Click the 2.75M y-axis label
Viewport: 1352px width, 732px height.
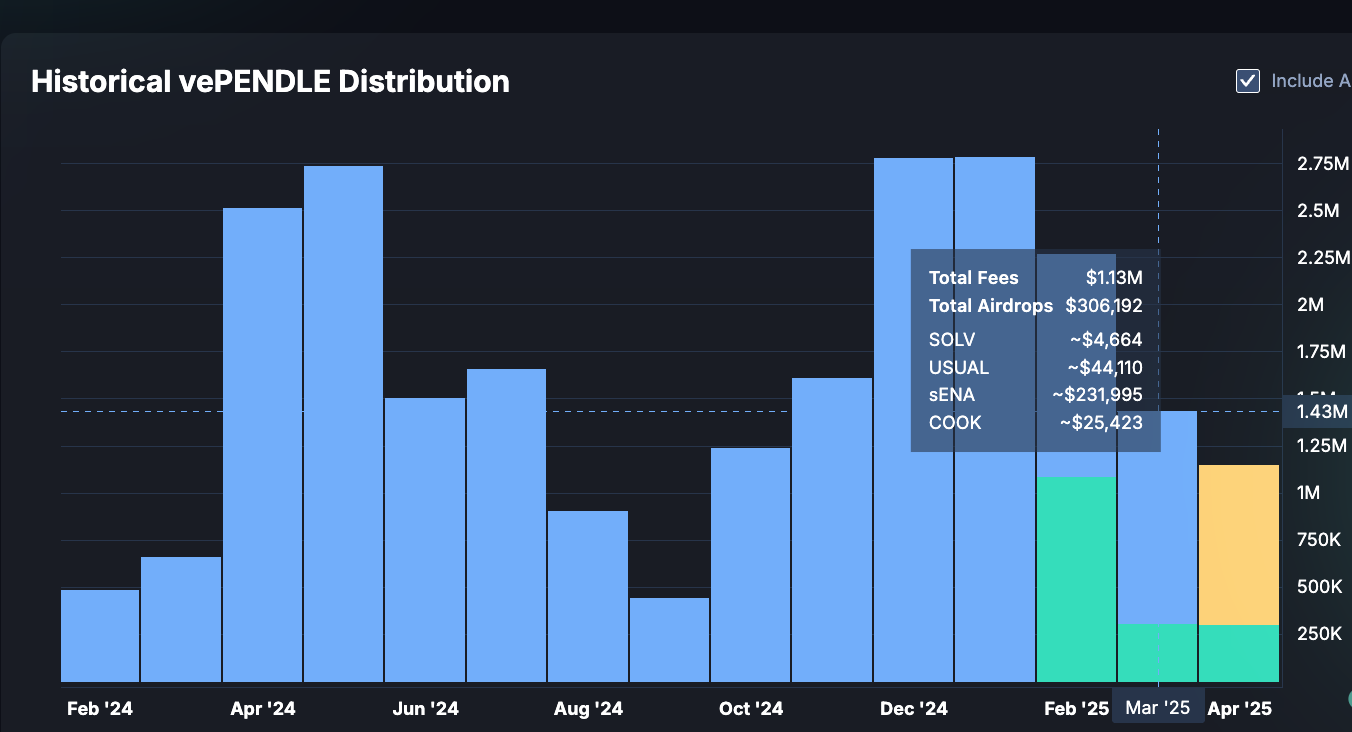click(1323, 164)
